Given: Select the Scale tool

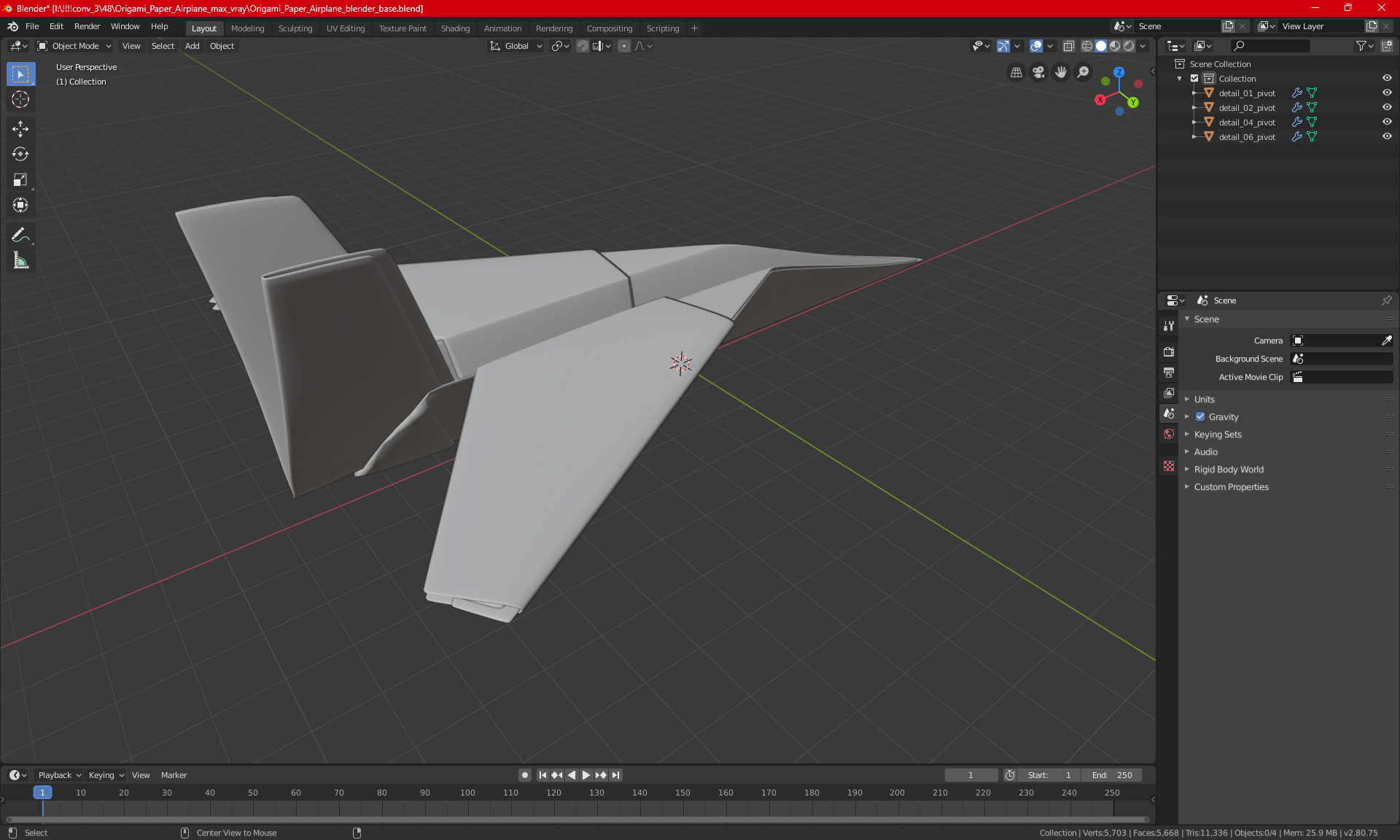Looking at the screenshot, I should [x=20, y=179].
